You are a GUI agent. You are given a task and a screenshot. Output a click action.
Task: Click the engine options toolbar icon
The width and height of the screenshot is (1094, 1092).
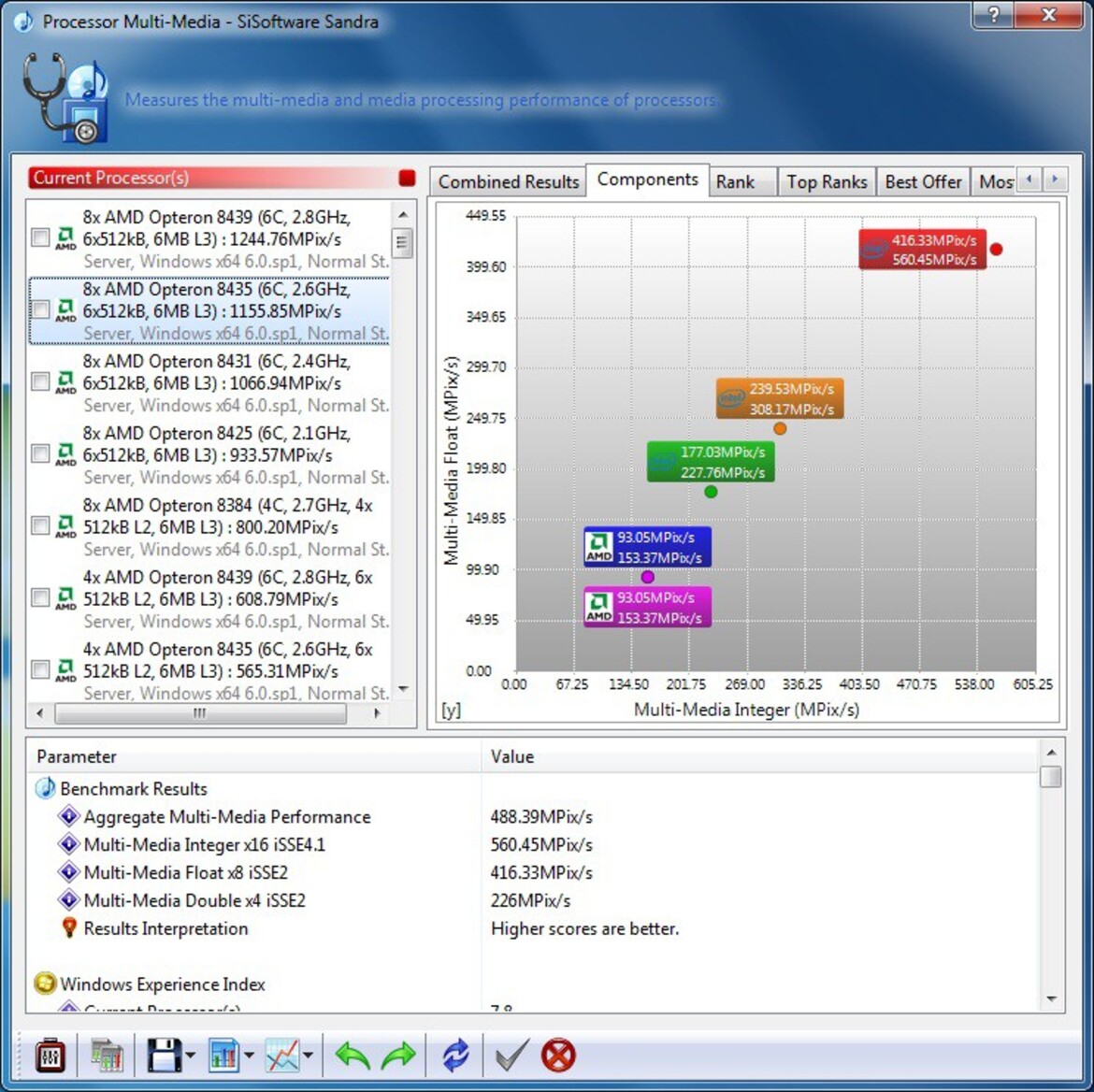pos(50,1055)
